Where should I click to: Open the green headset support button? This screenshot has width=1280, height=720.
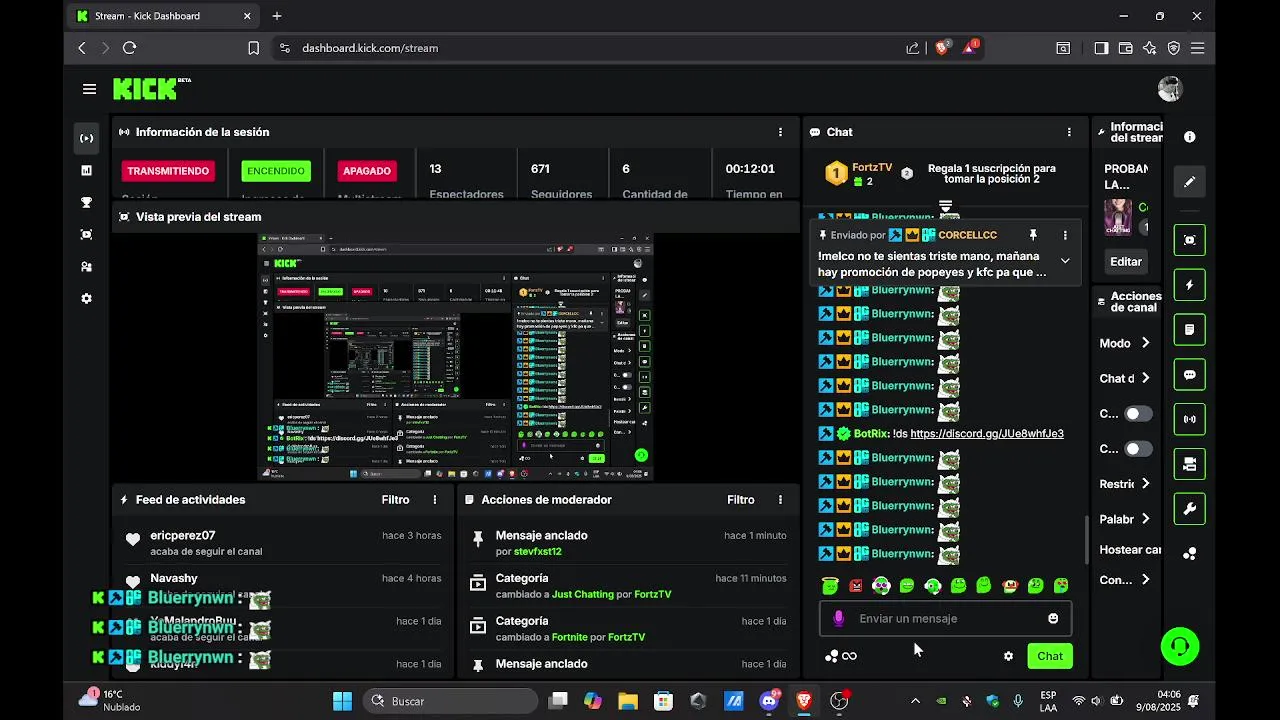pyautogui.click(x=1180, y=646)
